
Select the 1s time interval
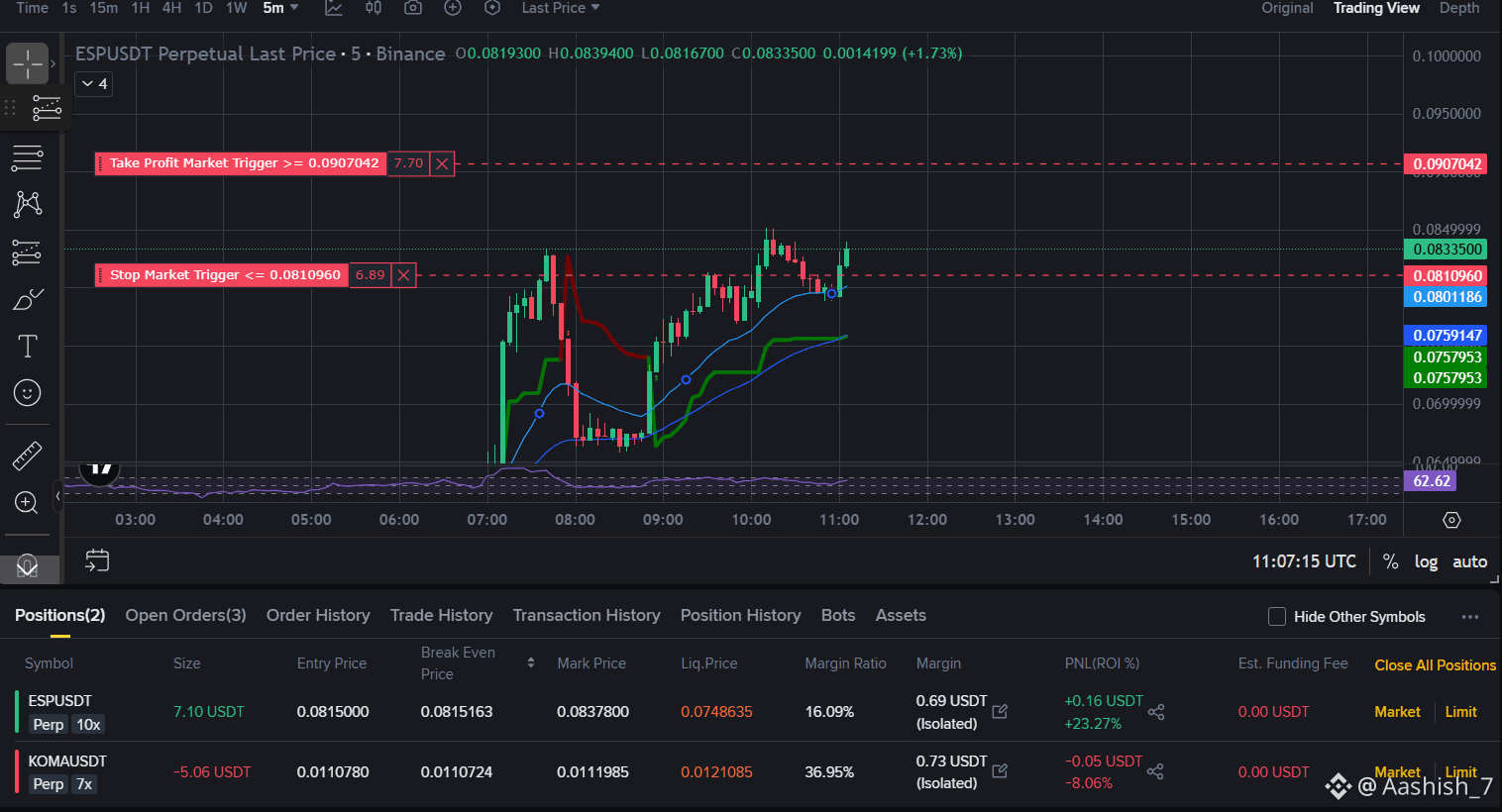(x=69, y=8)
